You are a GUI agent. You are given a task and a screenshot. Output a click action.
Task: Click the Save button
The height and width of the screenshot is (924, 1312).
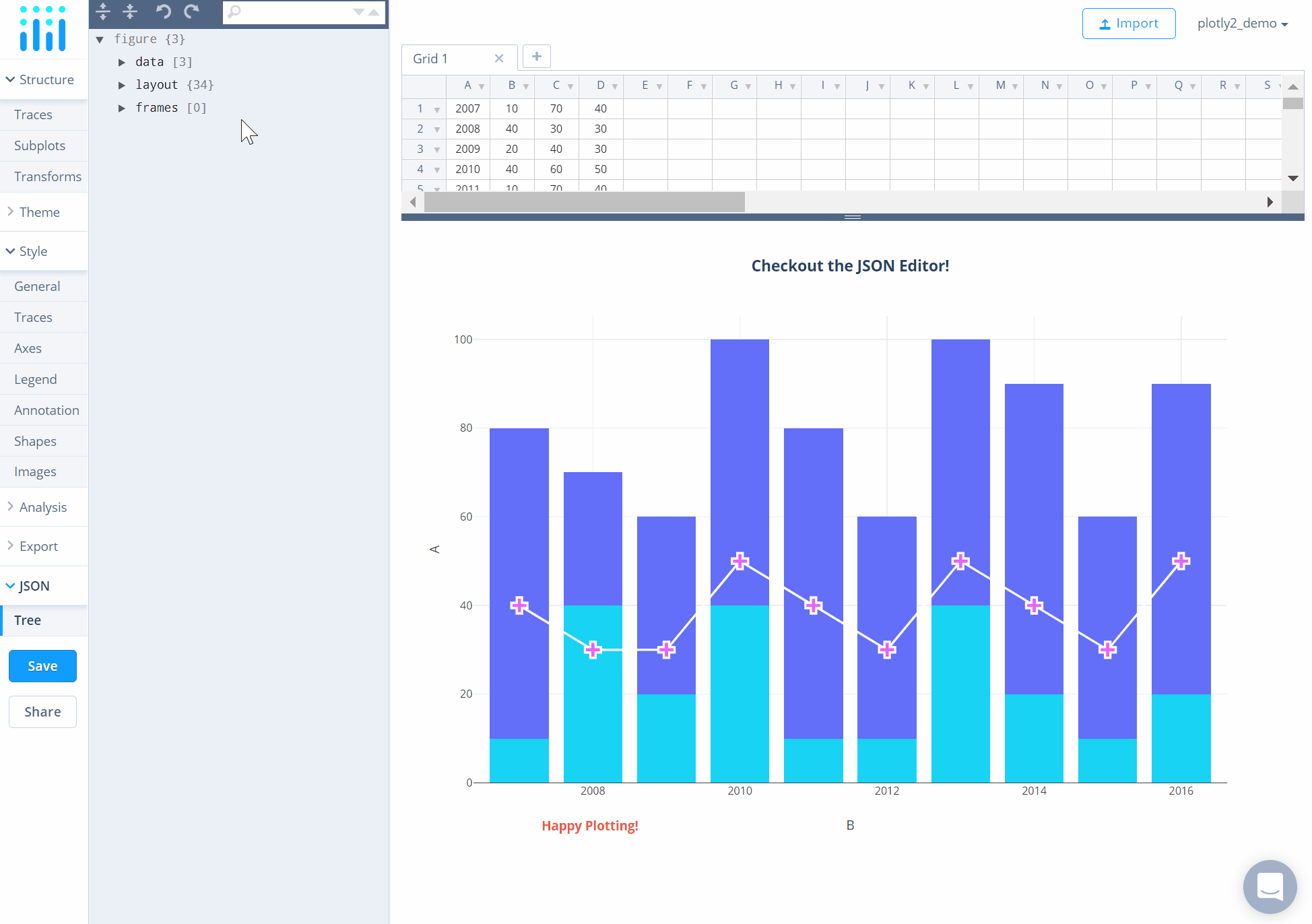42,666
